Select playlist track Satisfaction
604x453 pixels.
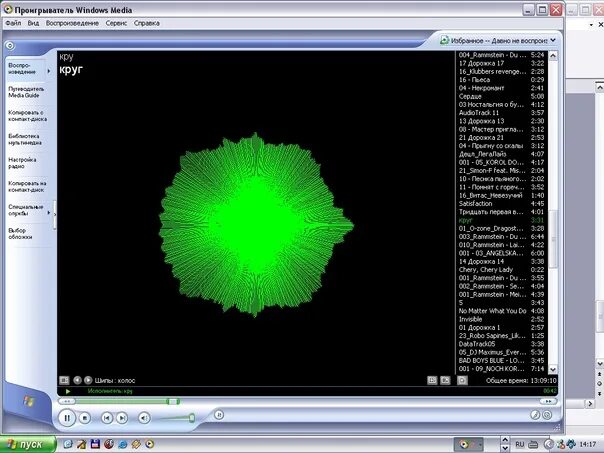point(501,204)
